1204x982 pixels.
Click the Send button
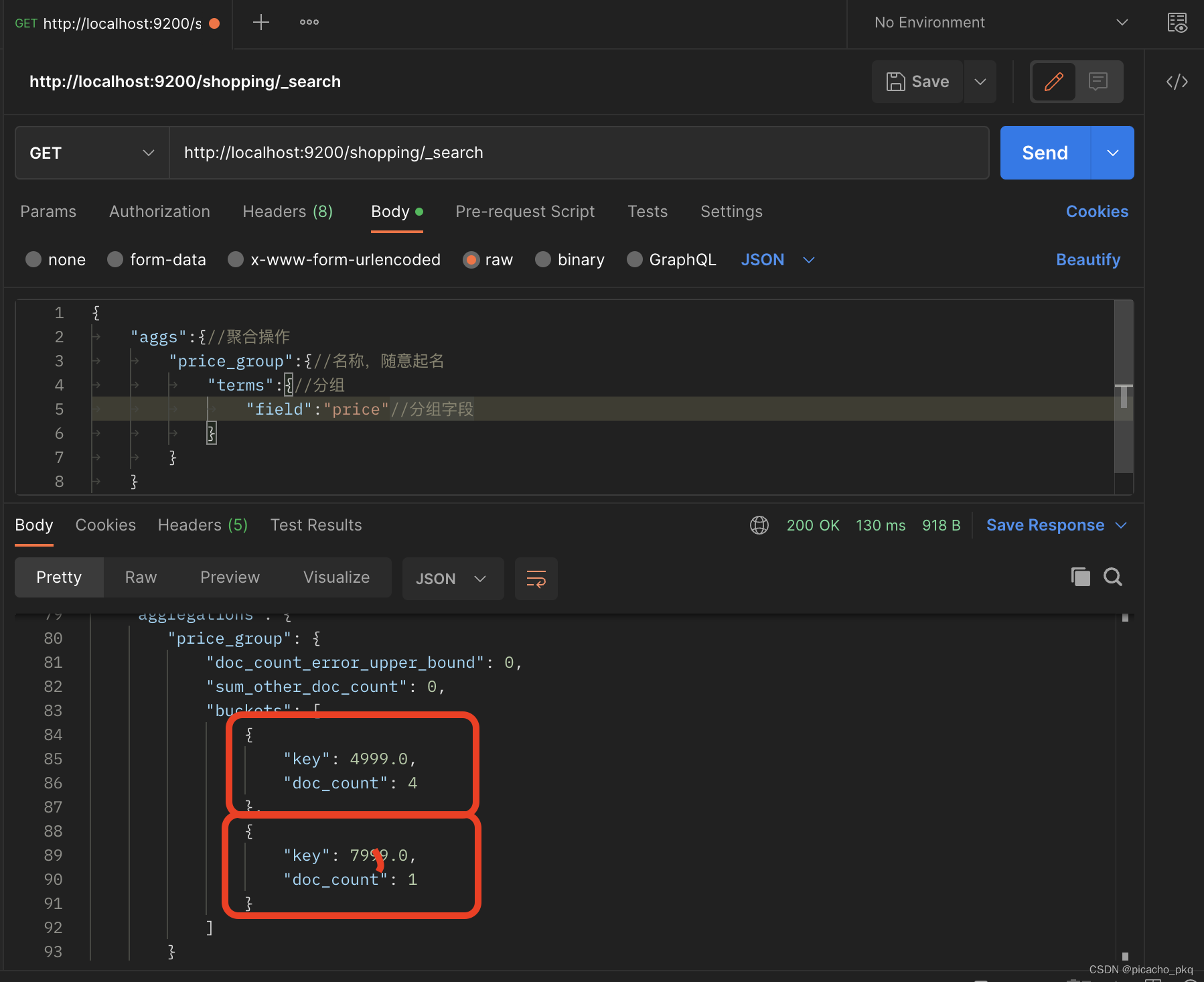[1045, 153]
